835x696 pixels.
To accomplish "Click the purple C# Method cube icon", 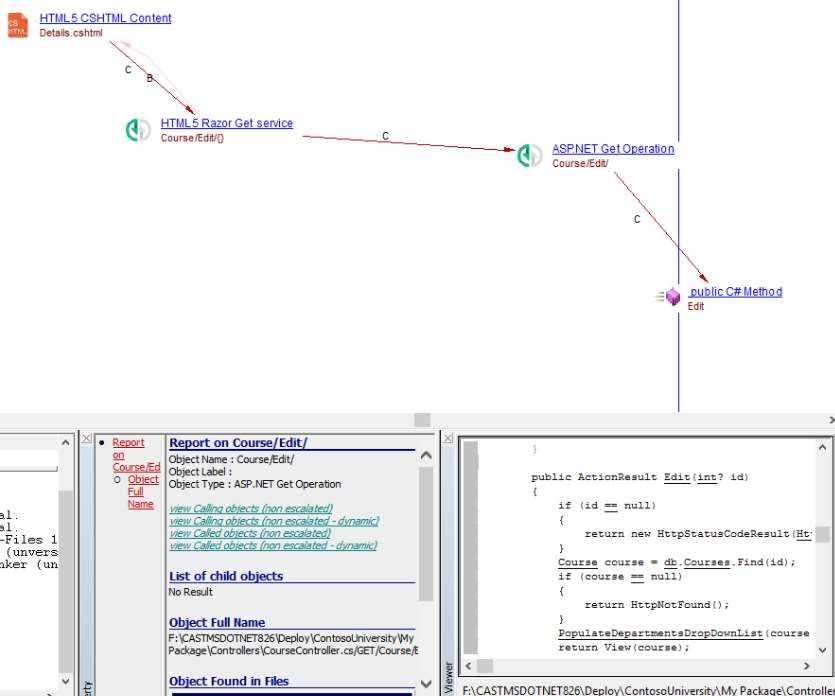I will point(673,297).
